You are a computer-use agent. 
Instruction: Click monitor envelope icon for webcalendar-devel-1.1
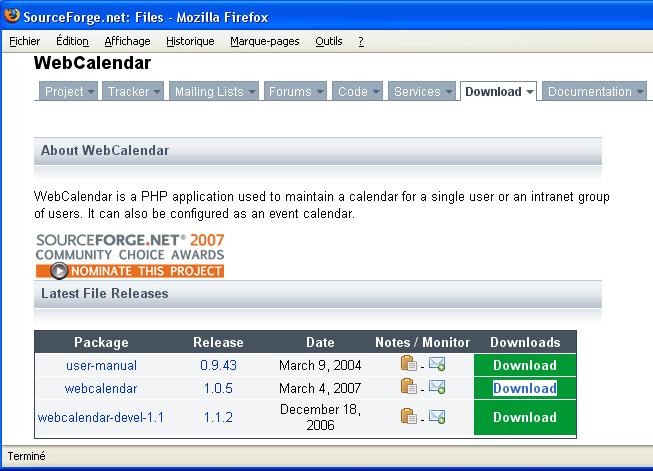point(437,416)
